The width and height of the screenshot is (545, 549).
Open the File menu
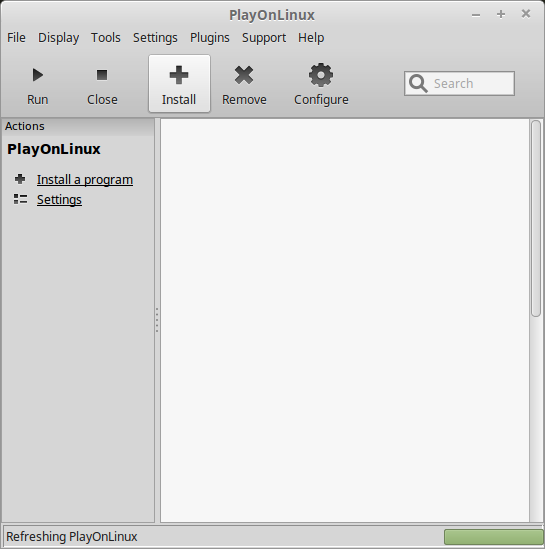tap(16, 37)
